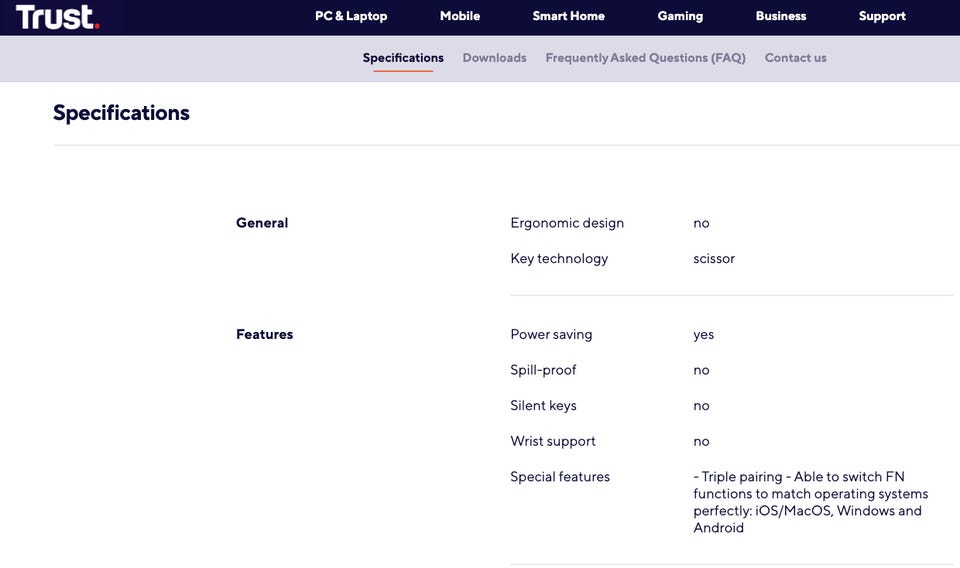Open the Smart Home menu
Image resolution: width=960 pixels, height=568 pixels.
[x=568, y=16]
